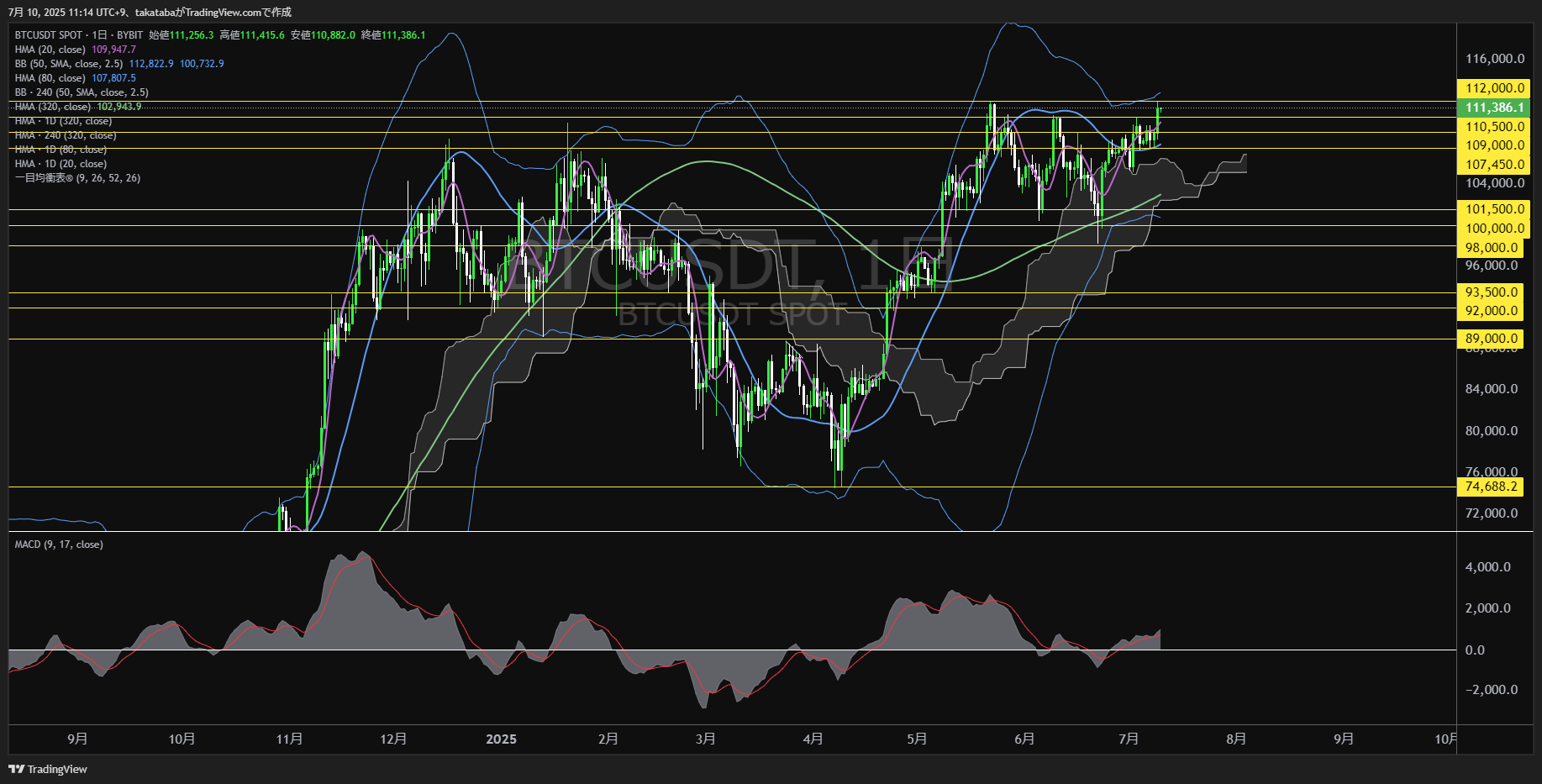The image size is (1542, 784).
Task: Select HMA · 1D (320, close) legend
Action: (x=63, y=121)
